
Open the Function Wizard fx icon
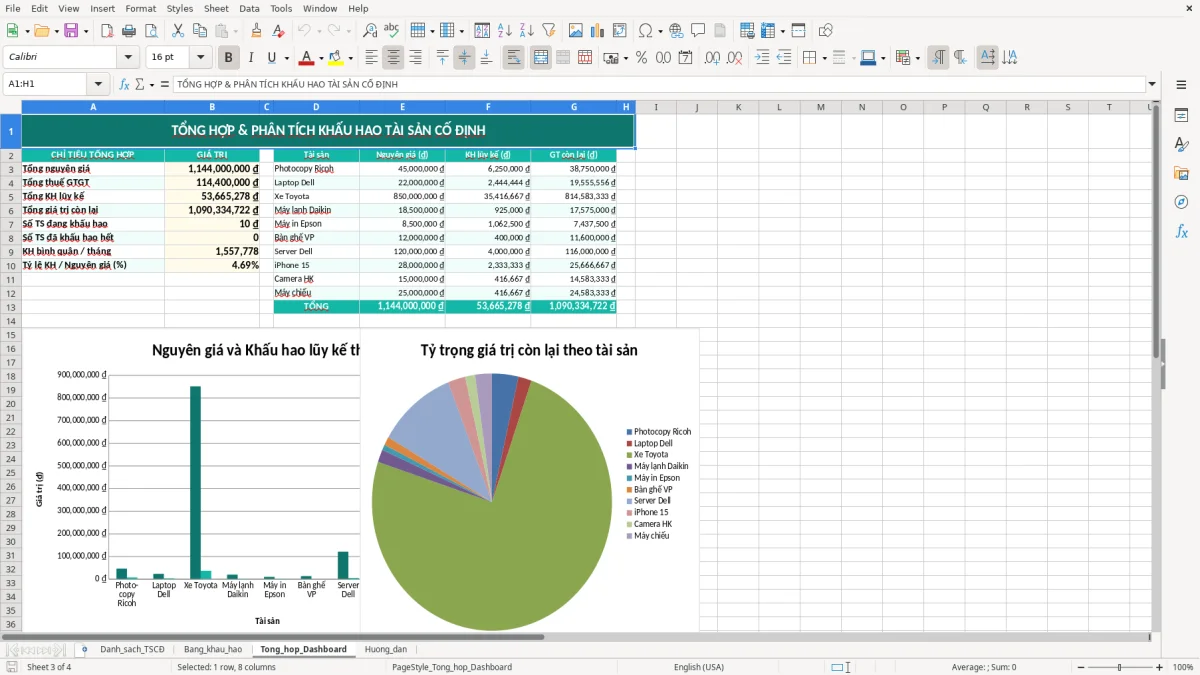124,84
